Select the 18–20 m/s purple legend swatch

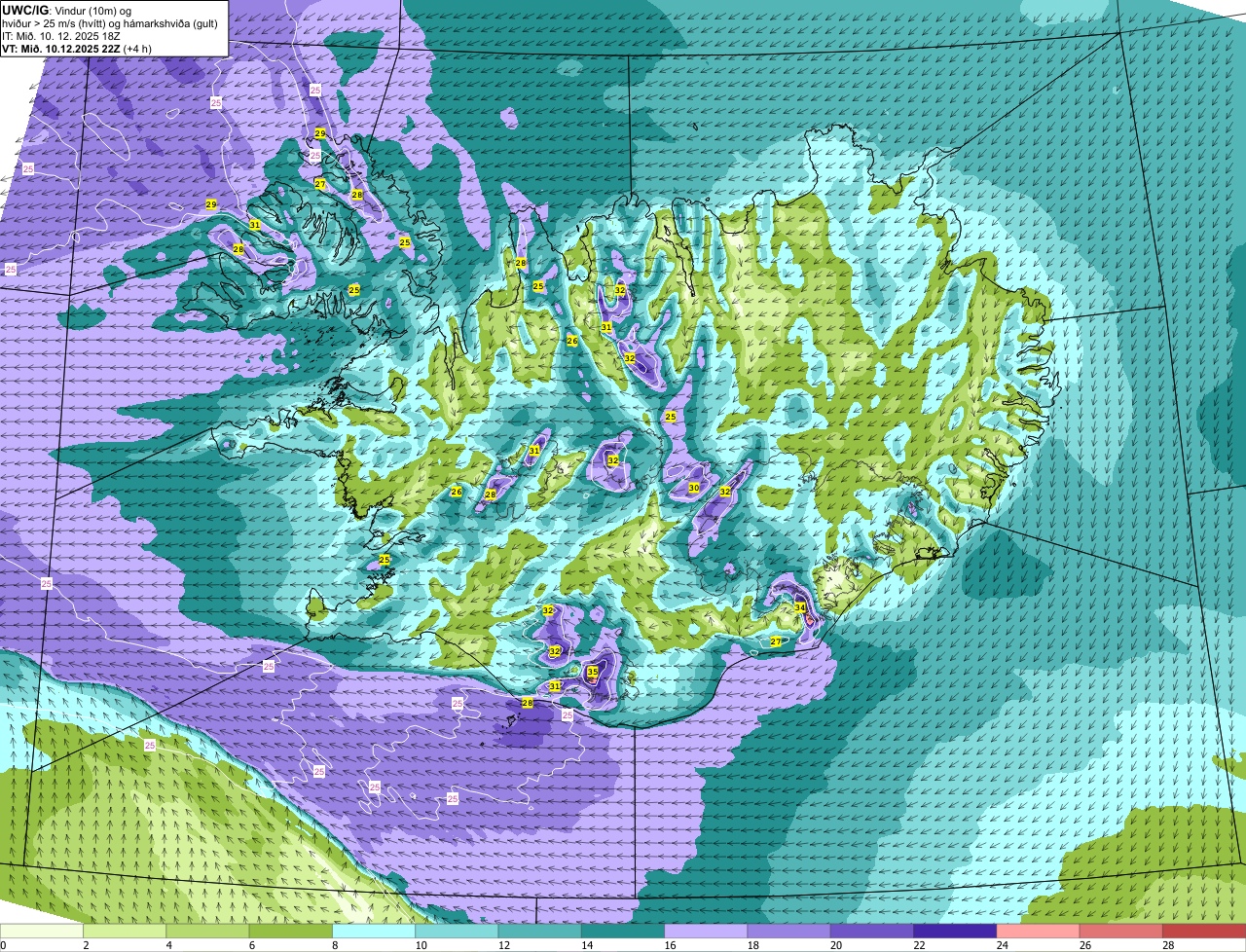789,931
